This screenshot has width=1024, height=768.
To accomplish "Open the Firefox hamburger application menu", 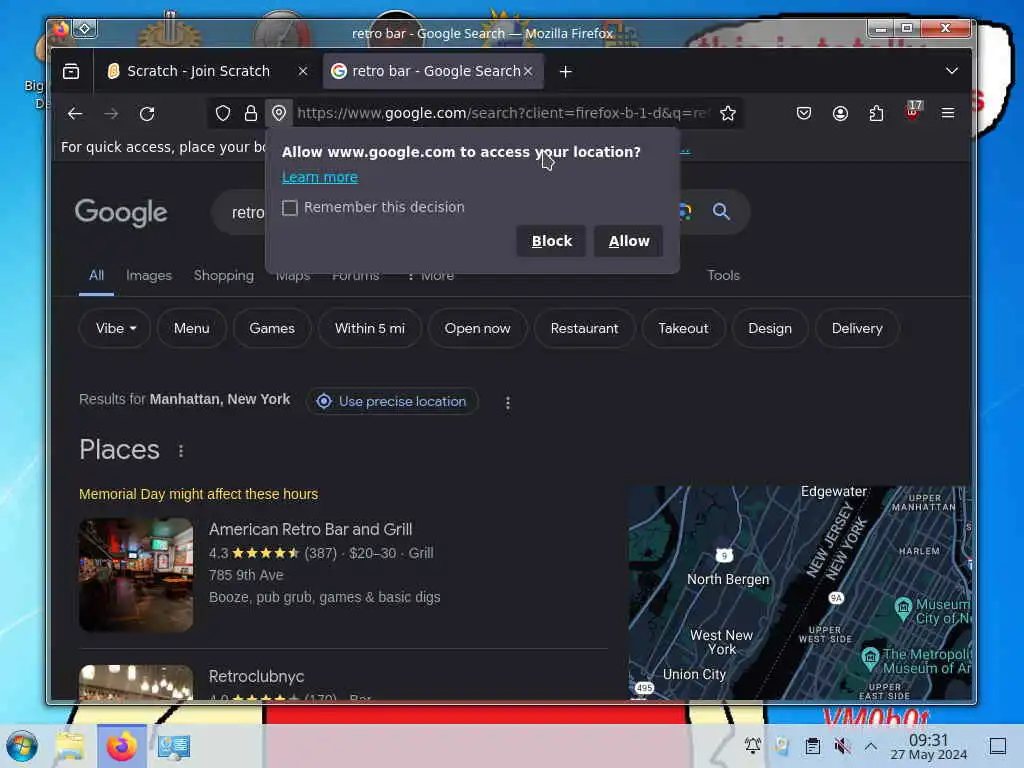I will (948, 114).
